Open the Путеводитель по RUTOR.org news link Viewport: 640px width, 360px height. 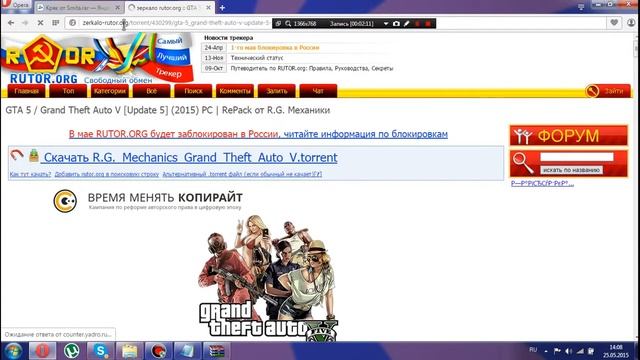(312, 68)
